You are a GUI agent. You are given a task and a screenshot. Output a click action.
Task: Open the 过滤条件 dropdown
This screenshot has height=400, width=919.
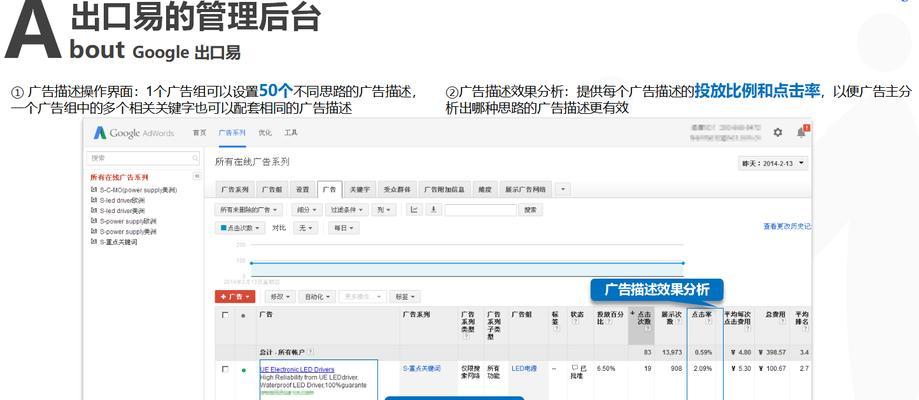pyautogui.click(x=347, y=209)
